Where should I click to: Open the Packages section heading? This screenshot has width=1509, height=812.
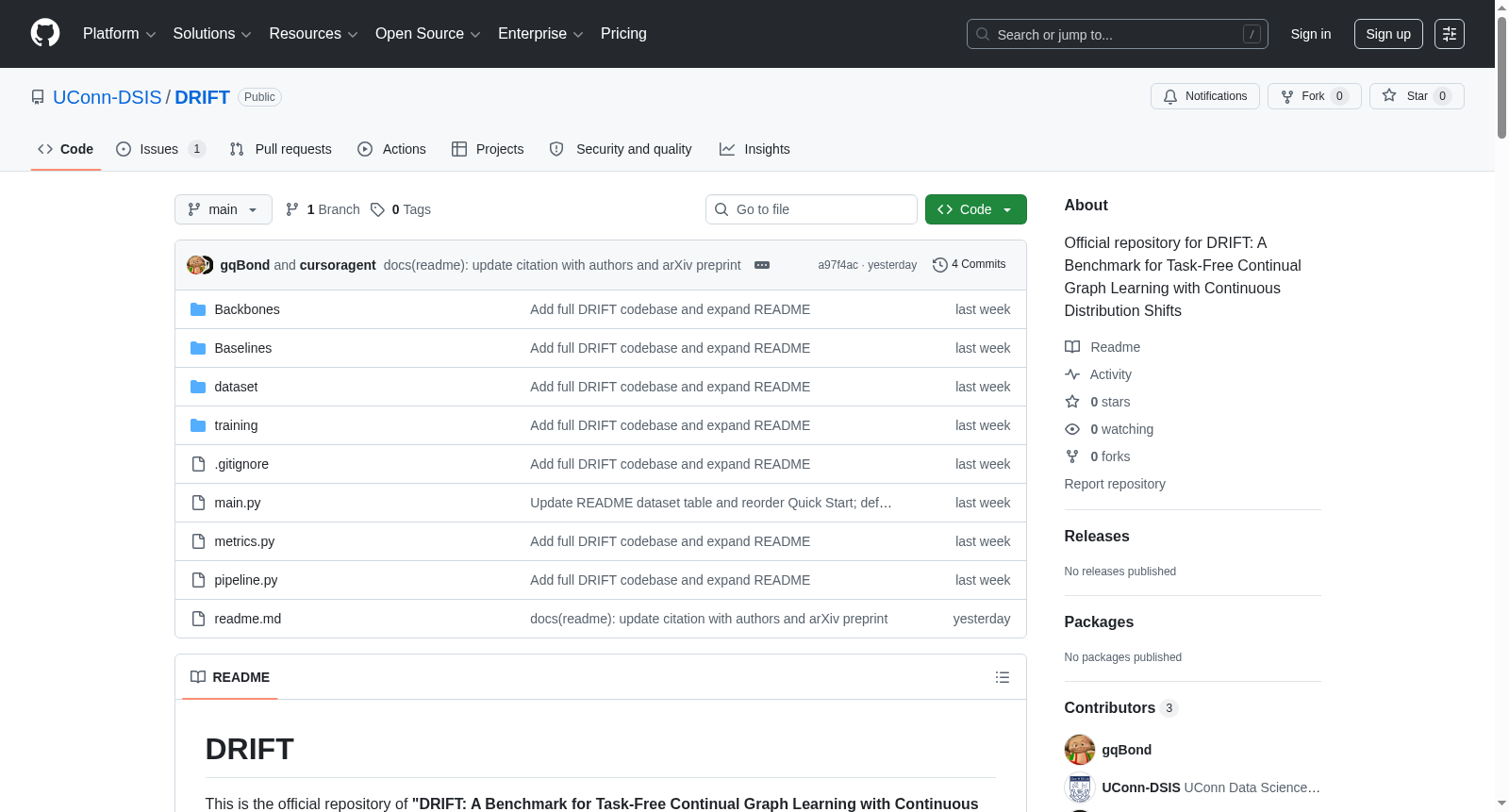click(x=1099, y=621)
